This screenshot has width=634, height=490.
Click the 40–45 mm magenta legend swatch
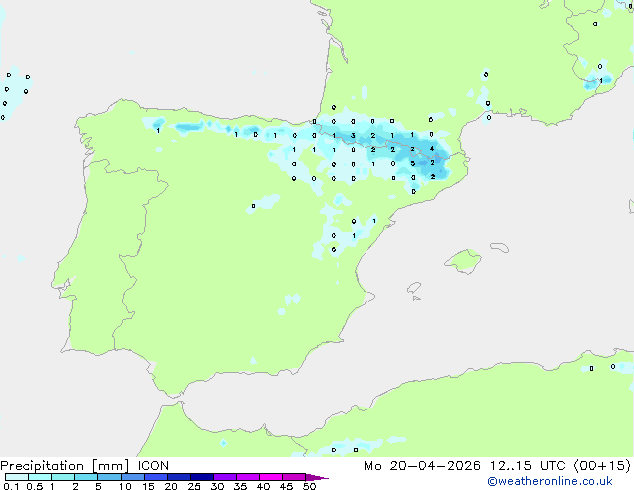[271, 477]
